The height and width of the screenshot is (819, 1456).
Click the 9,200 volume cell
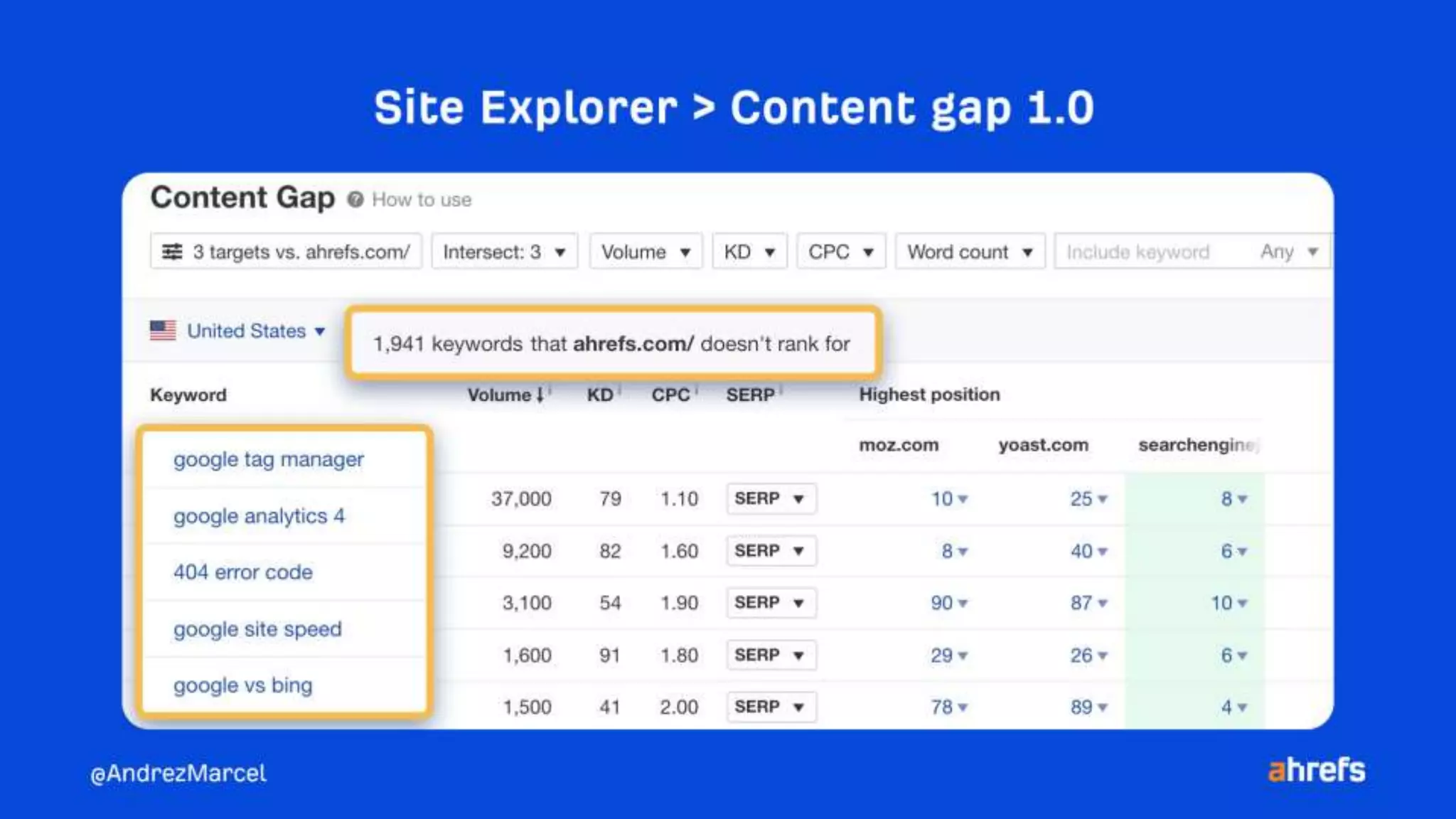click(527, 551)
